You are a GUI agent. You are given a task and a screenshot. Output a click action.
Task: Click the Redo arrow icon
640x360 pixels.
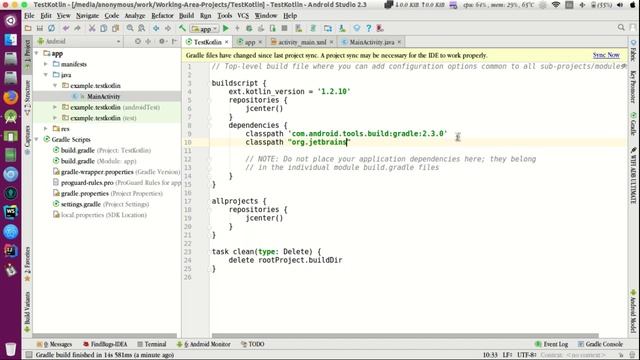[77, 28]
